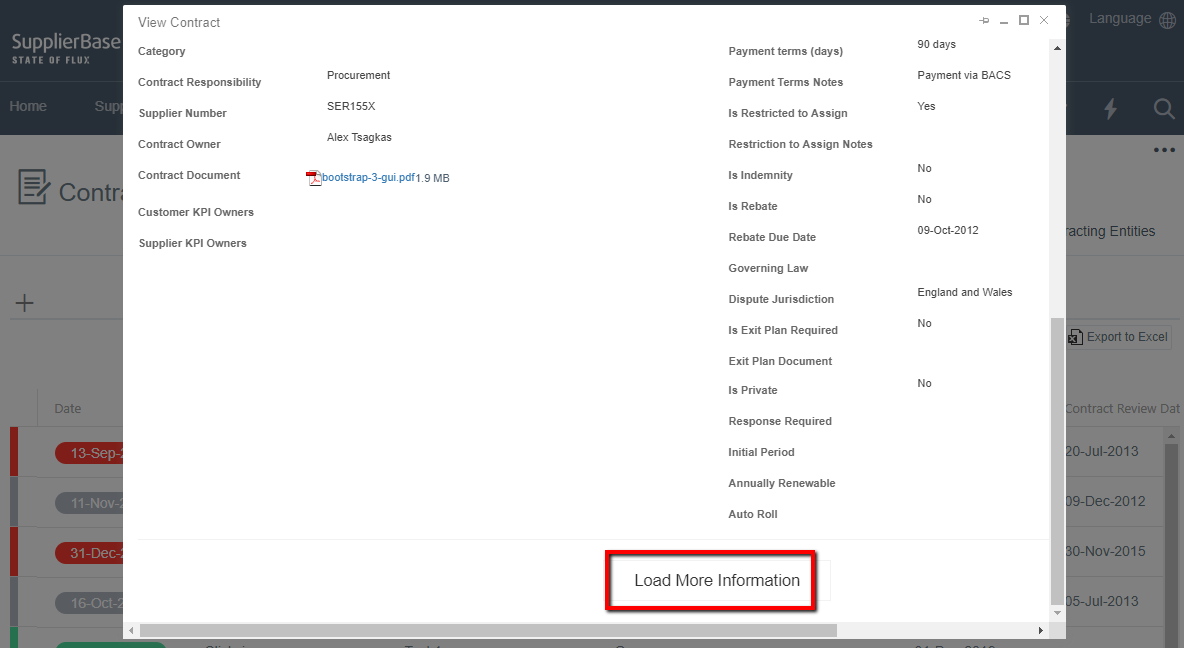This screenshot has height=648, width=1184.
Task: Open search using the magnifier icon
Action: coord(1163,109)
